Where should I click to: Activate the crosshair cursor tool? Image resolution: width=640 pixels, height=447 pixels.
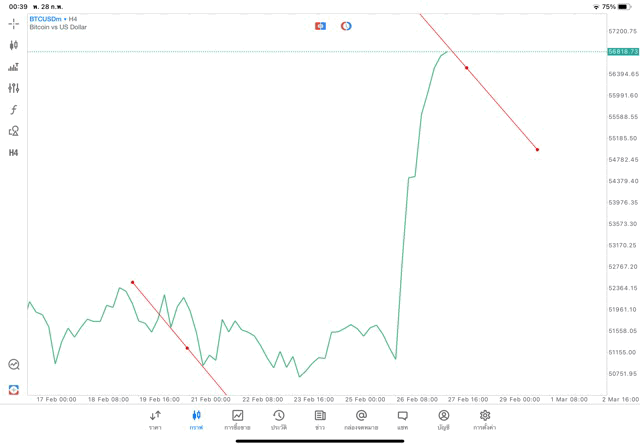13,23
